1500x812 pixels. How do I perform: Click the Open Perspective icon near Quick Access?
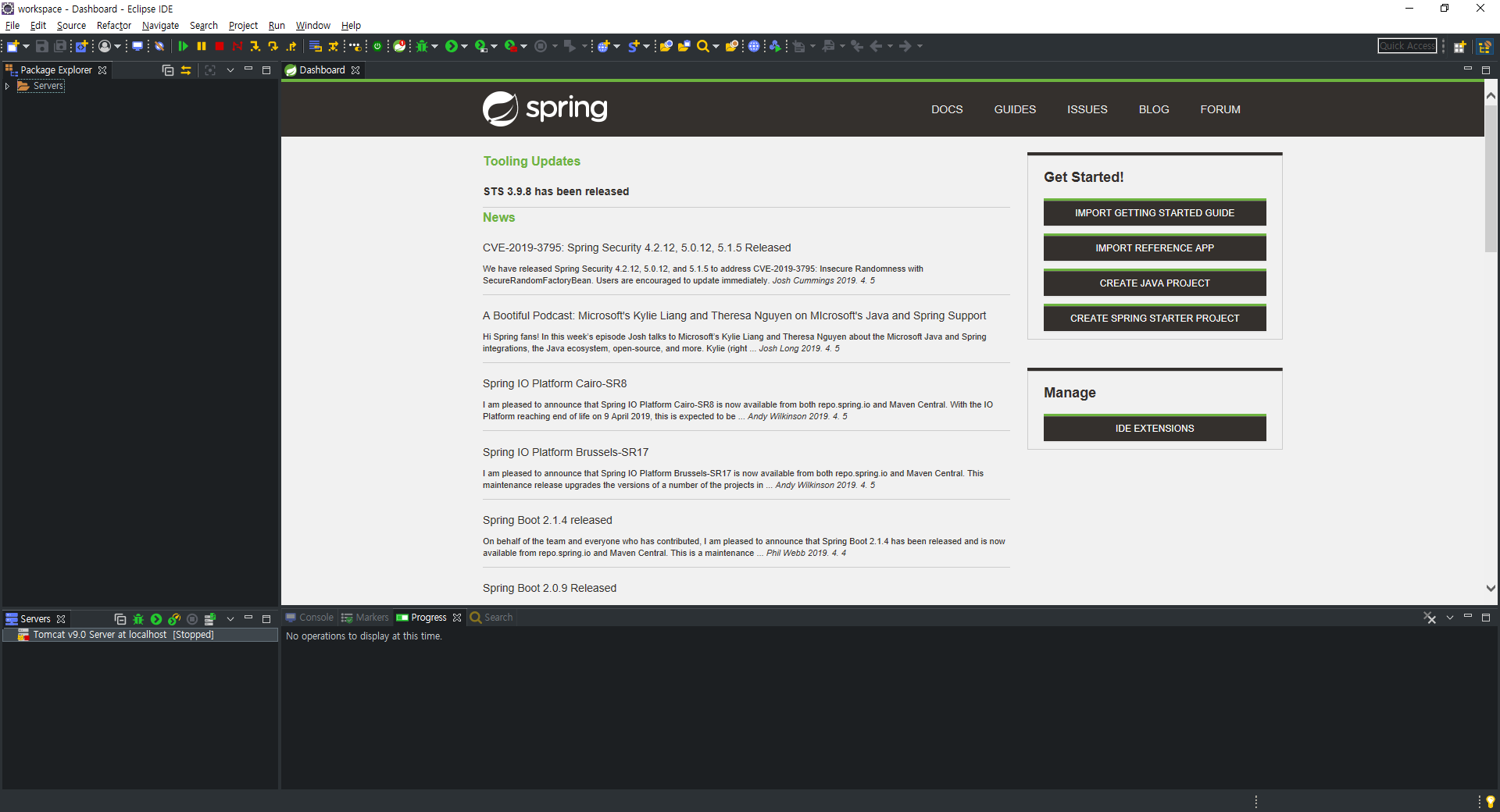(1459, 46)
